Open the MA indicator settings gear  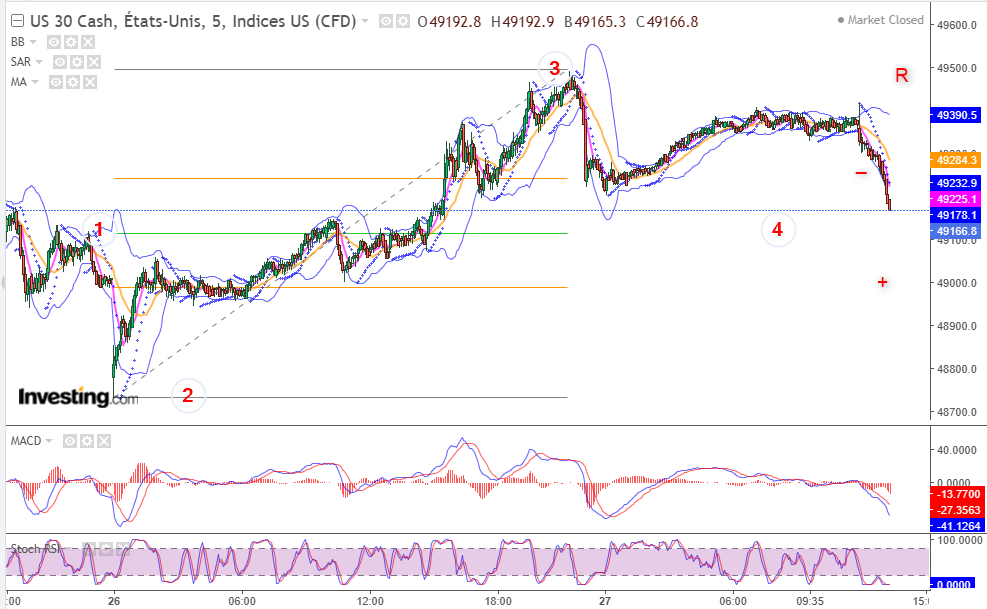click(73, 83)
